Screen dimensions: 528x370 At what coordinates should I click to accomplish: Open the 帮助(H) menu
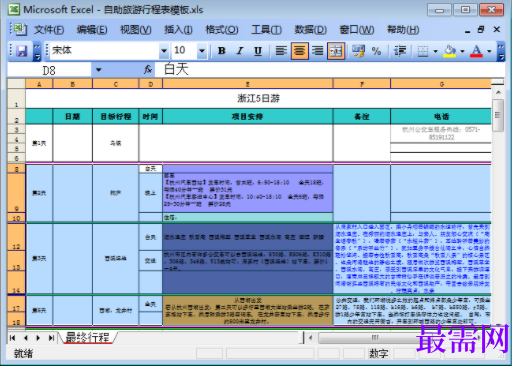[403, 30]
